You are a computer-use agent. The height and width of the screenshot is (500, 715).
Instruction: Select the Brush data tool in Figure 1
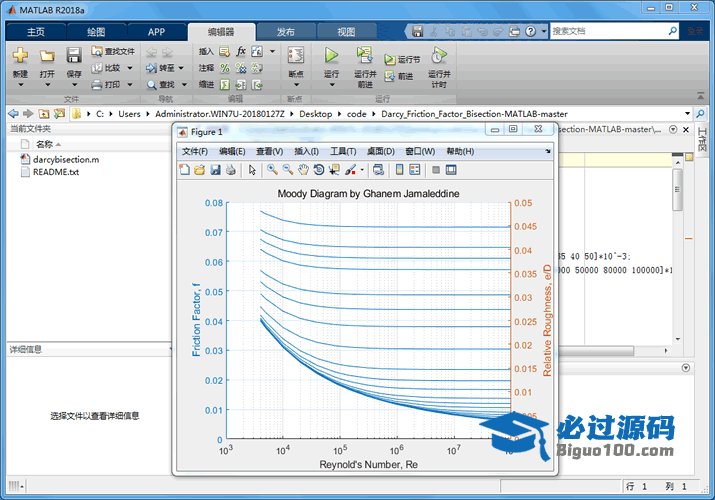[x=350, y=170]
